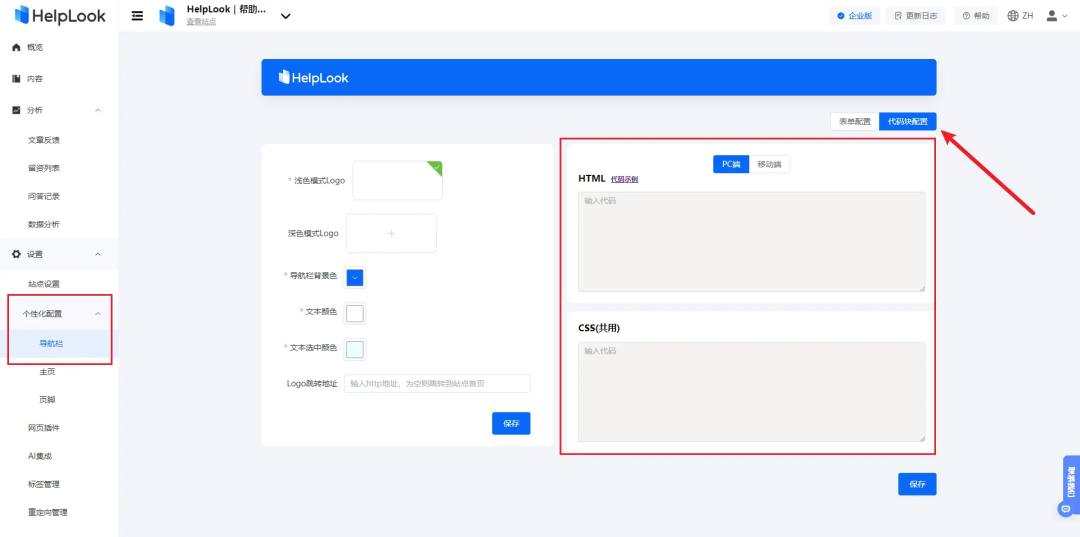1080x537 pixels.
Task: Click the chat bubble icon at right edge
Action: coord(1064,509)
